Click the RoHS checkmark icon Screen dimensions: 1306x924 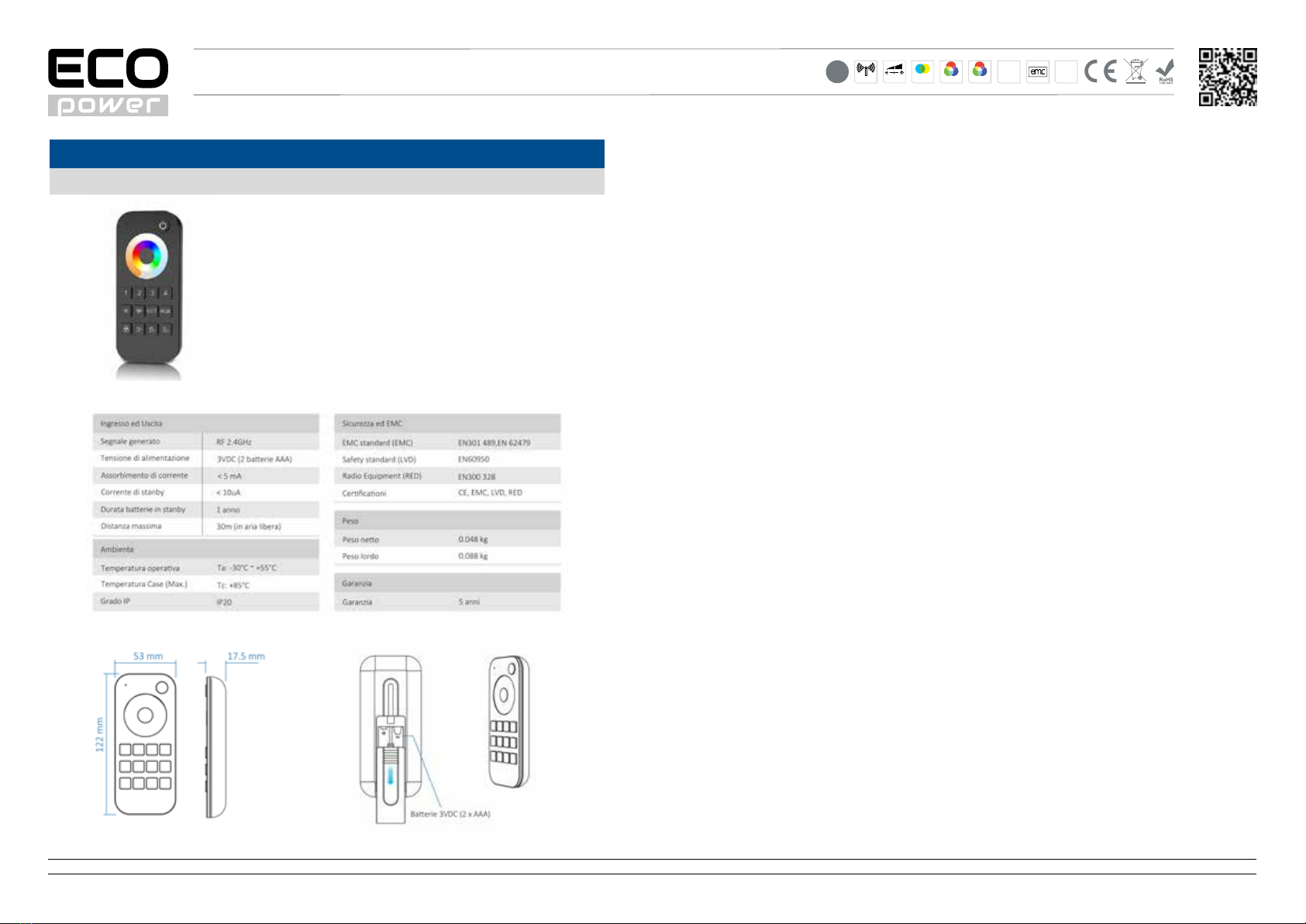coord(1165,71)
